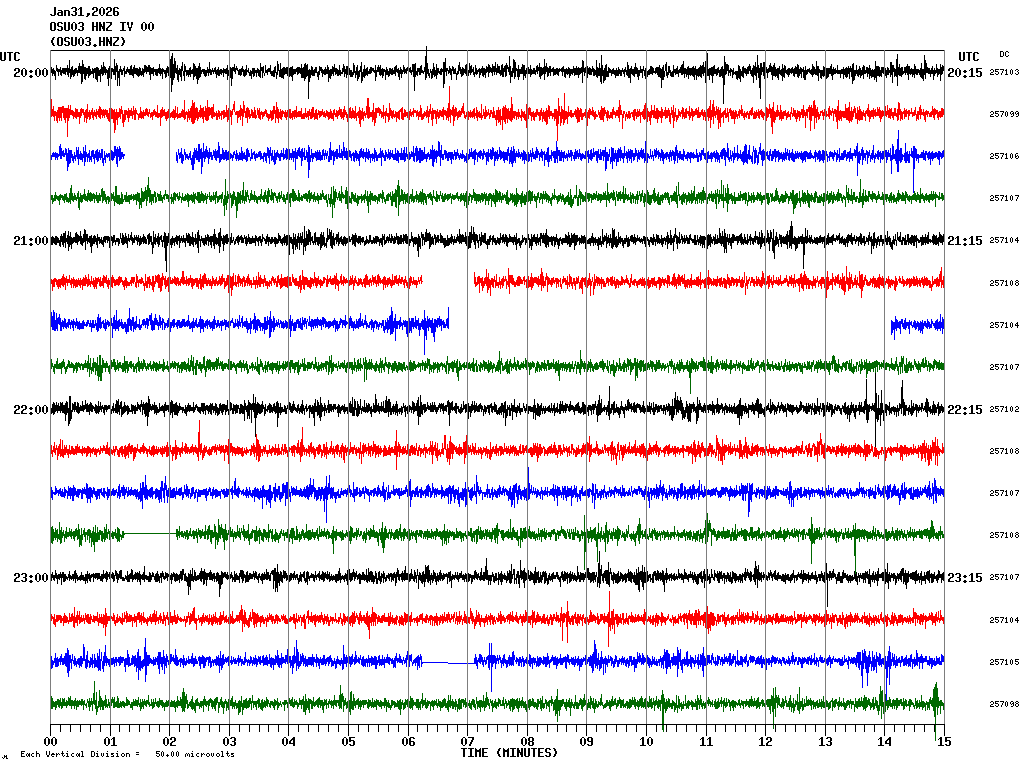Click the gap in the 21:15 red trace

coord(447,282)
